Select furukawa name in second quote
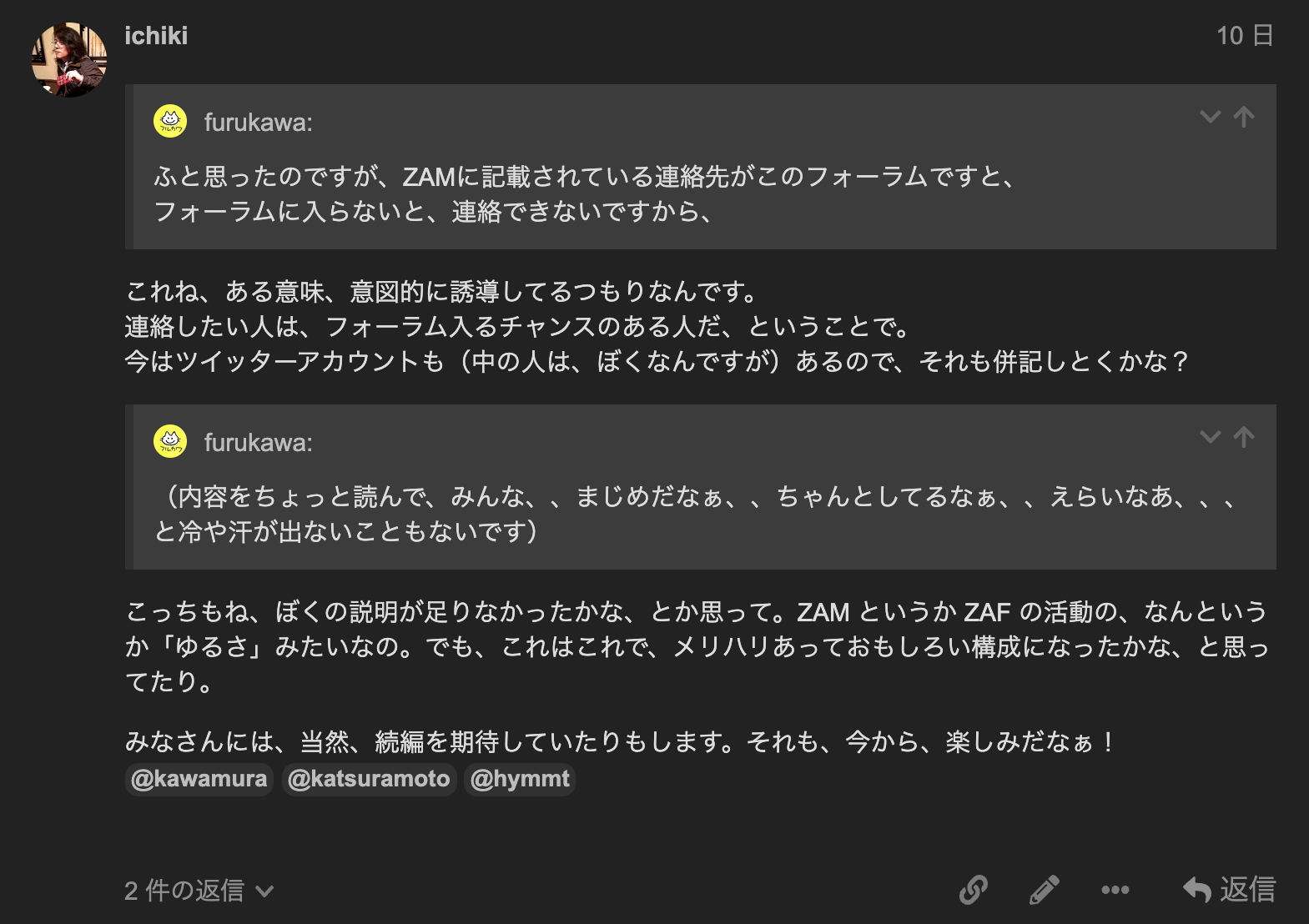 258,443
